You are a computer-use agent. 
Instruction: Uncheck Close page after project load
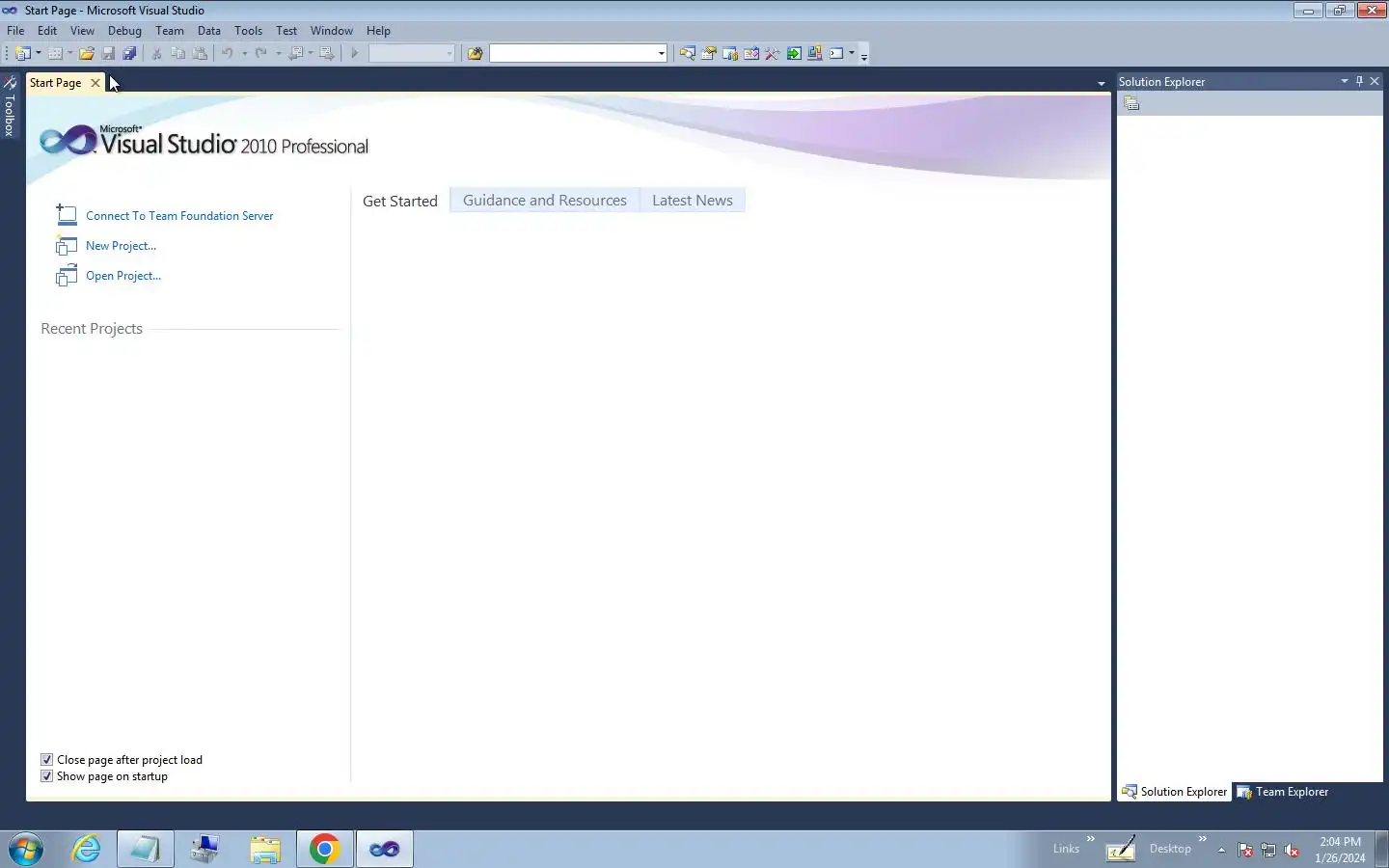[46, 760]
